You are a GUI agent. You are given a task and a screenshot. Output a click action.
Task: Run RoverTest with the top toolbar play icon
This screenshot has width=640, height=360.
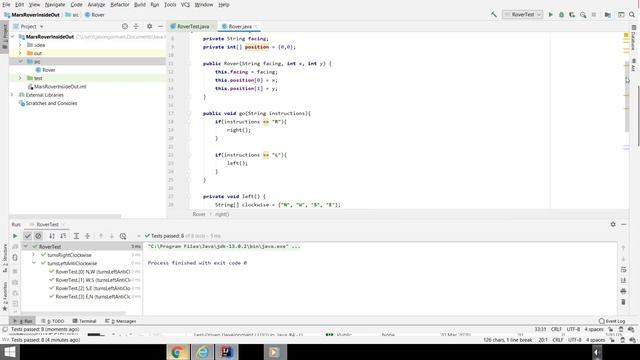[x=550, y=15]
